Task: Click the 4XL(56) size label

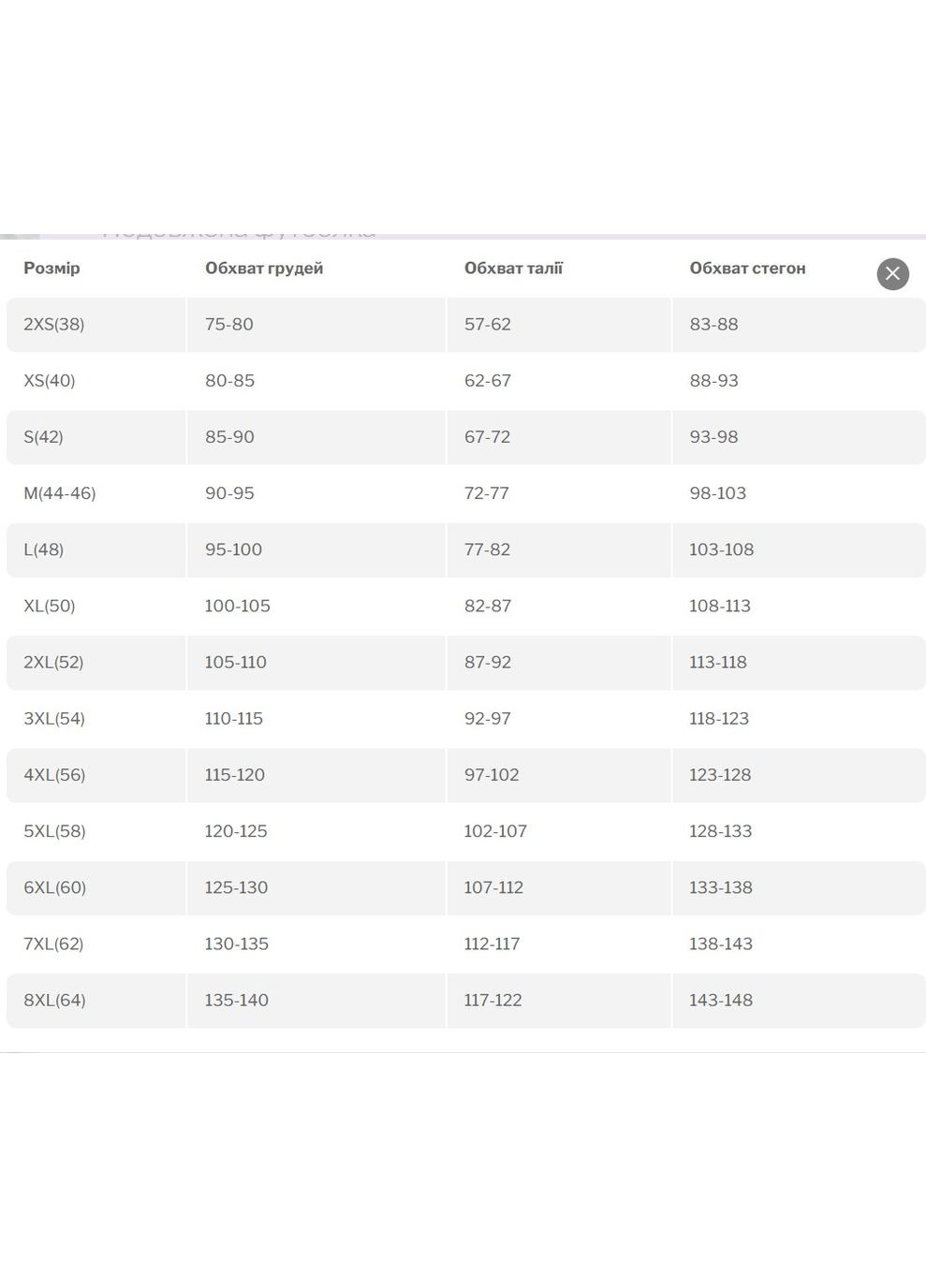Action: (54, 774)
